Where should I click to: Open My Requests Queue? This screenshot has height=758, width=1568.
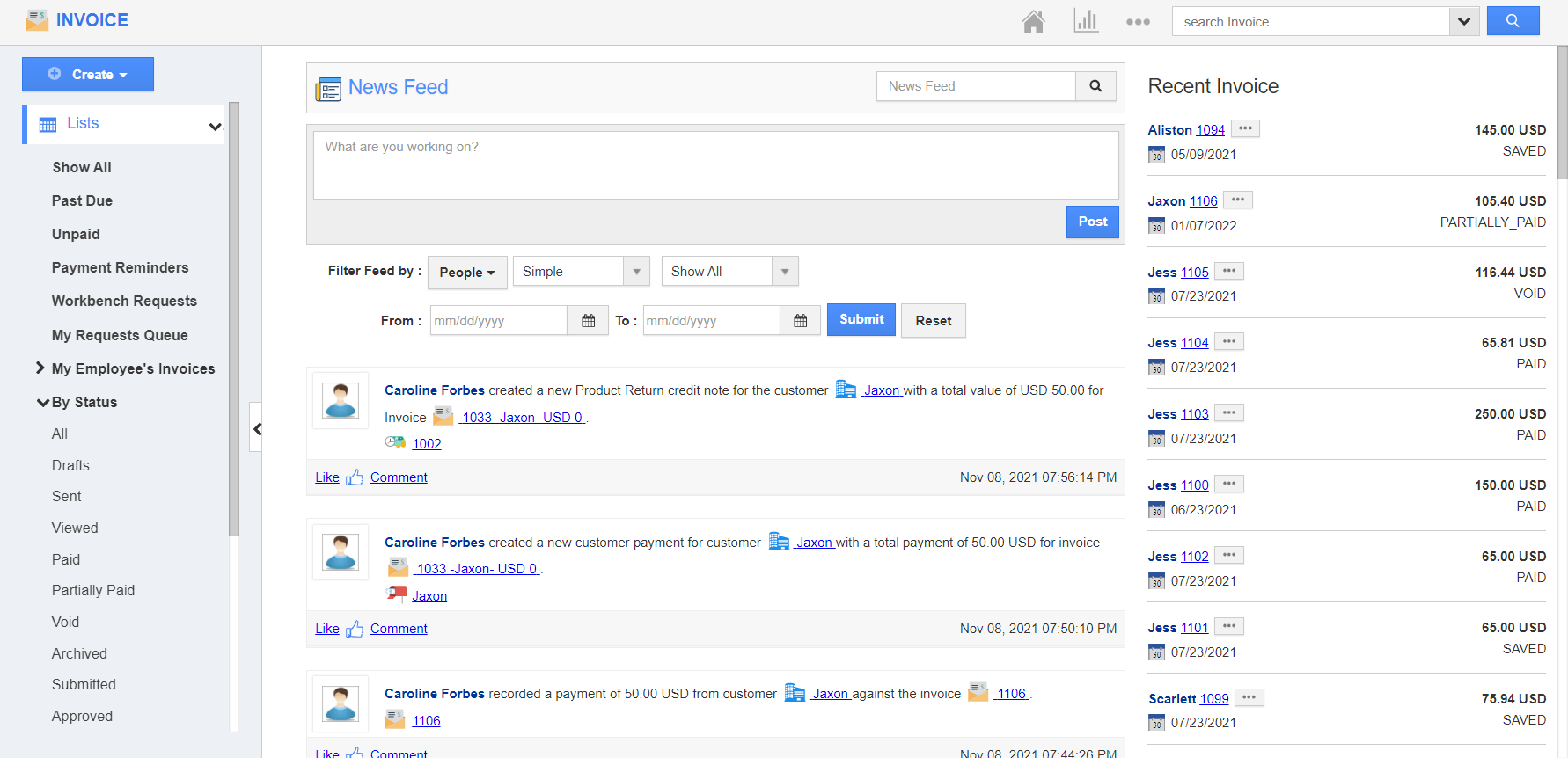[120, 335]
